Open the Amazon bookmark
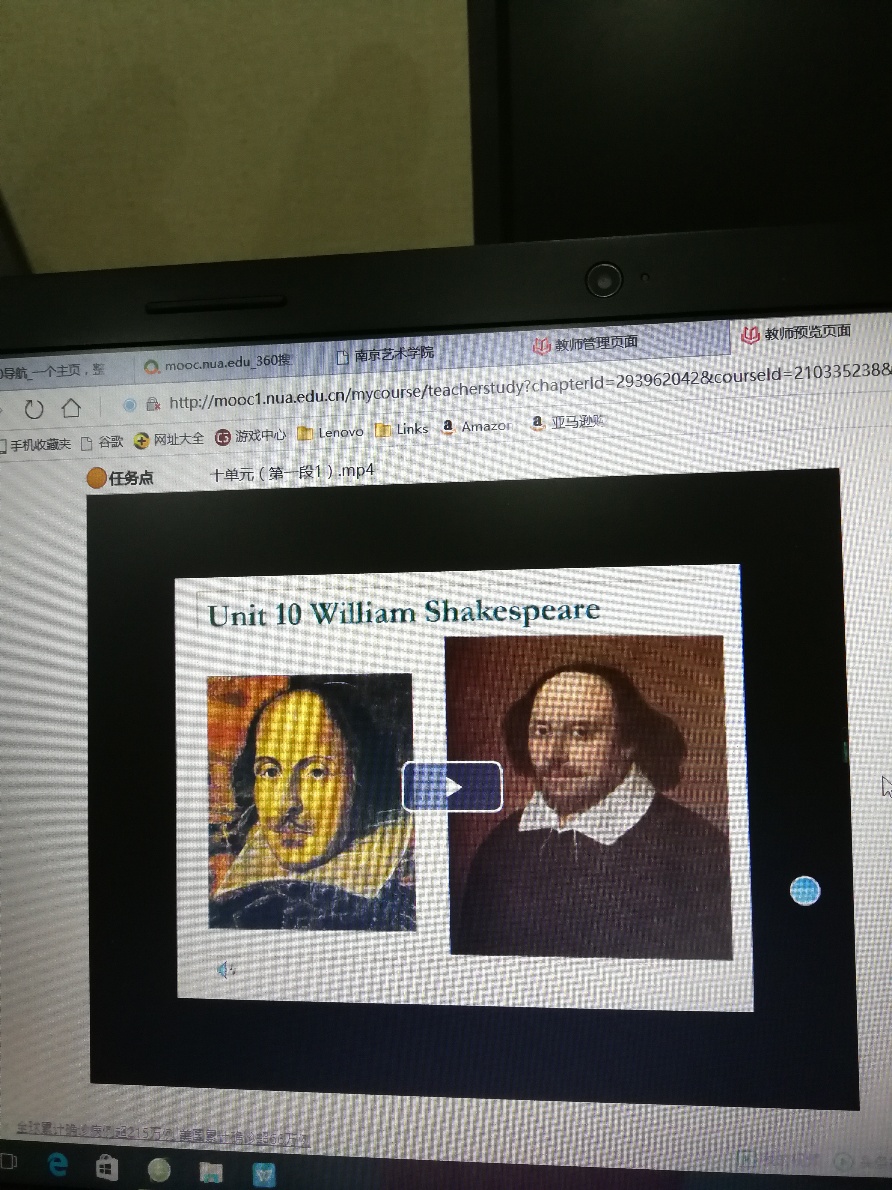The height and width of the screenshot is (1190, 892). [476, 426]
